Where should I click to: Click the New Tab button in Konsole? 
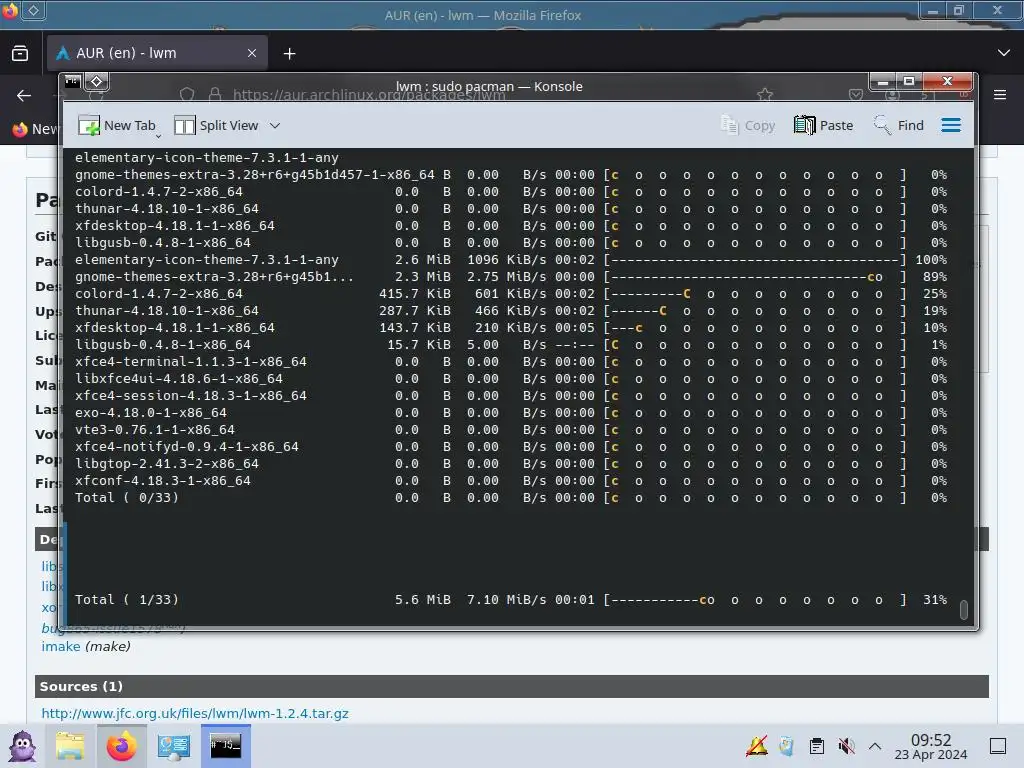(x=116, y=125)
